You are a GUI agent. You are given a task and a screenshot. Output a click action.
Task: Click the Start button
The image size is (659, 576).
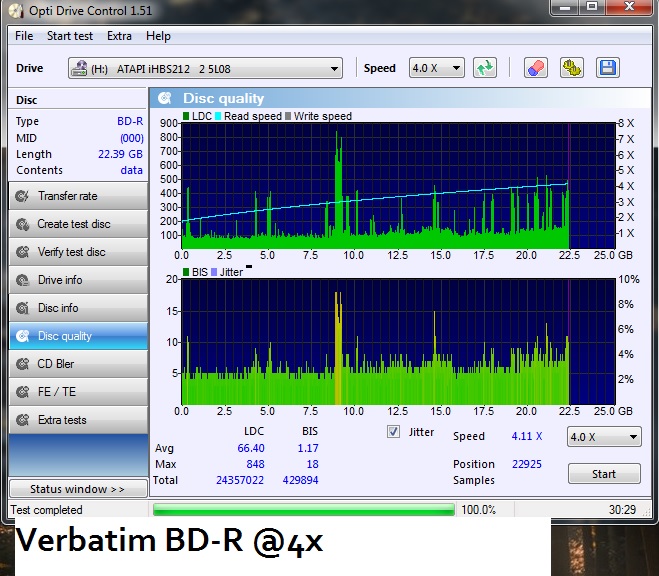point(604,474)
